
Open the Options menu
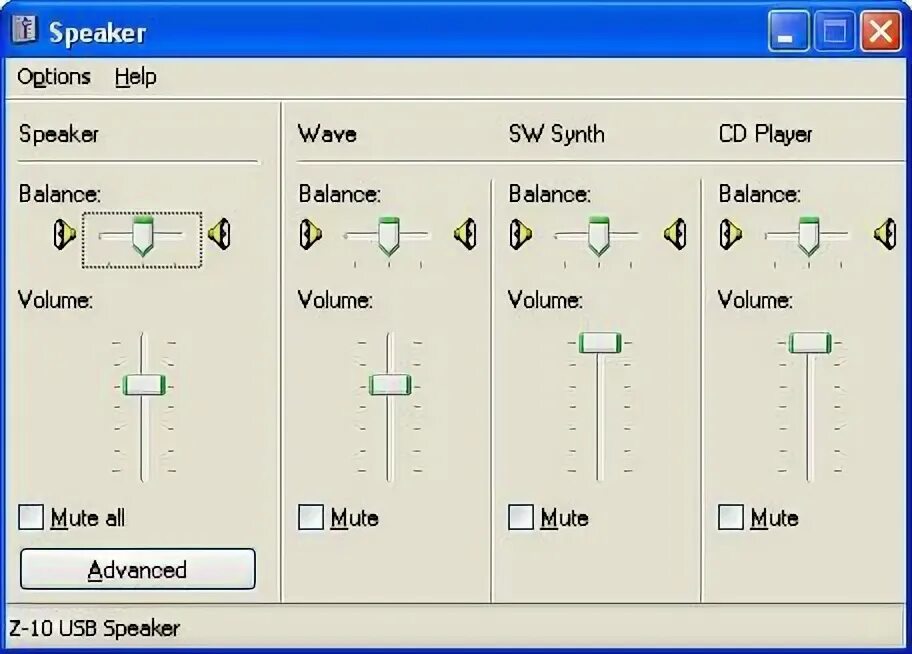54,77
